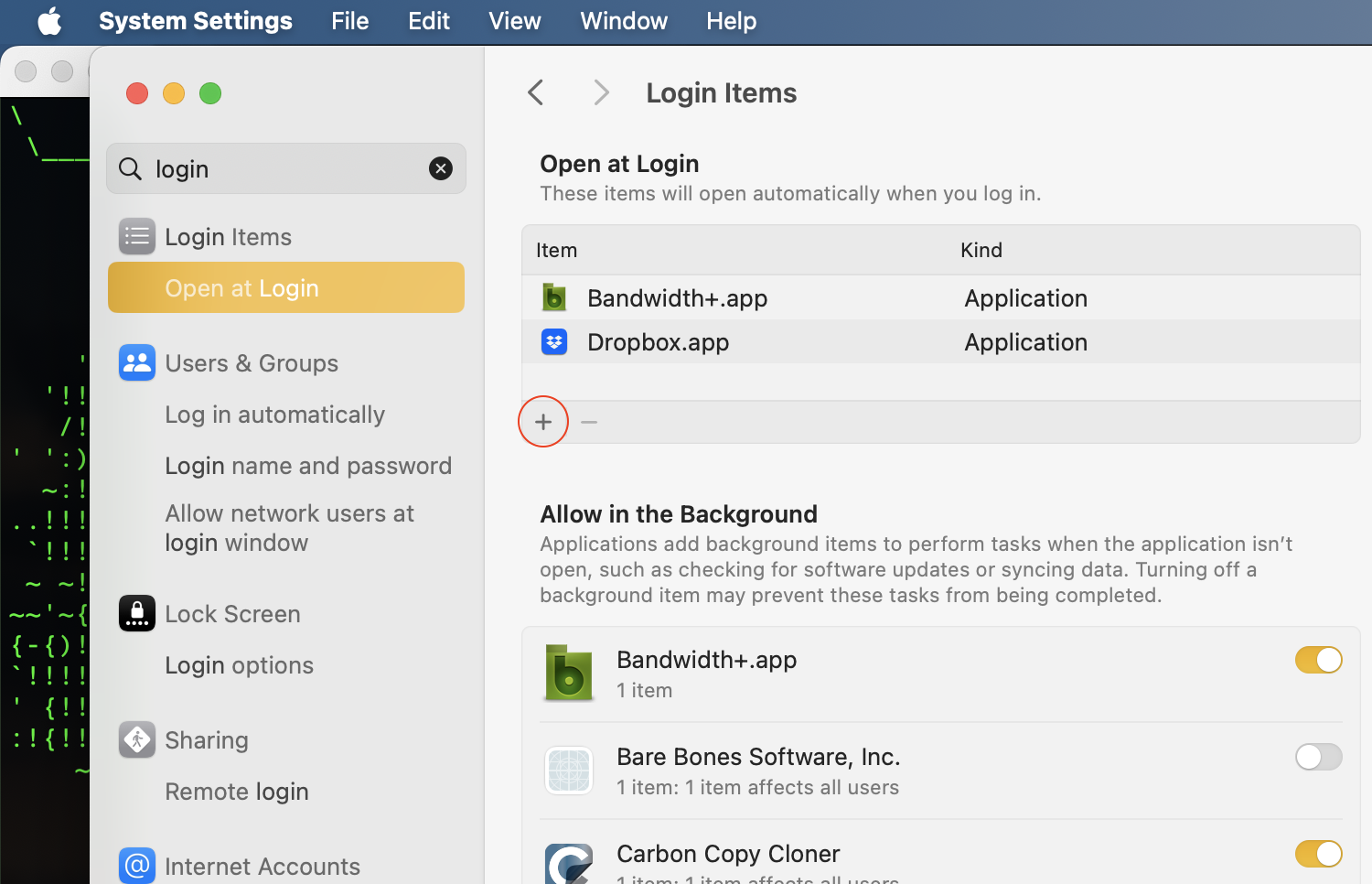Viewport: 1372px width, 884px height.
Task: Click the Apple menu icon
Action: click(x=49, y=21)
